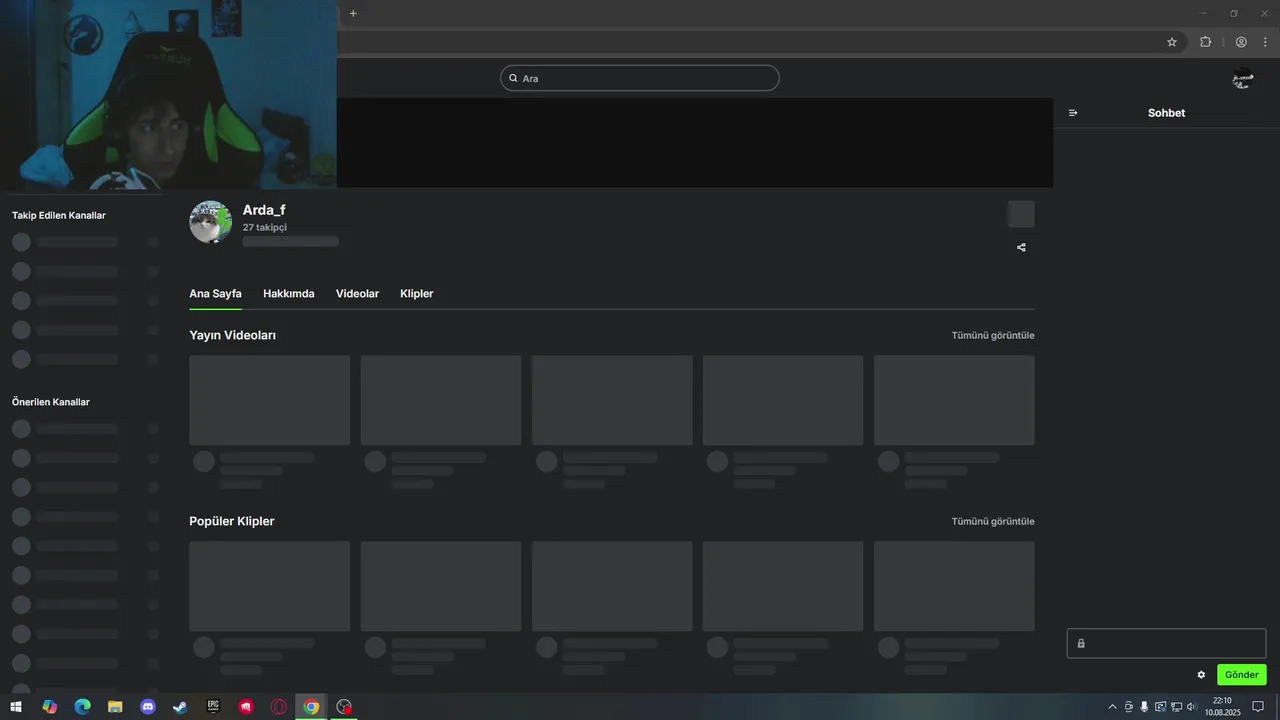Click the Meet Now tray icon

point(1128,707)
